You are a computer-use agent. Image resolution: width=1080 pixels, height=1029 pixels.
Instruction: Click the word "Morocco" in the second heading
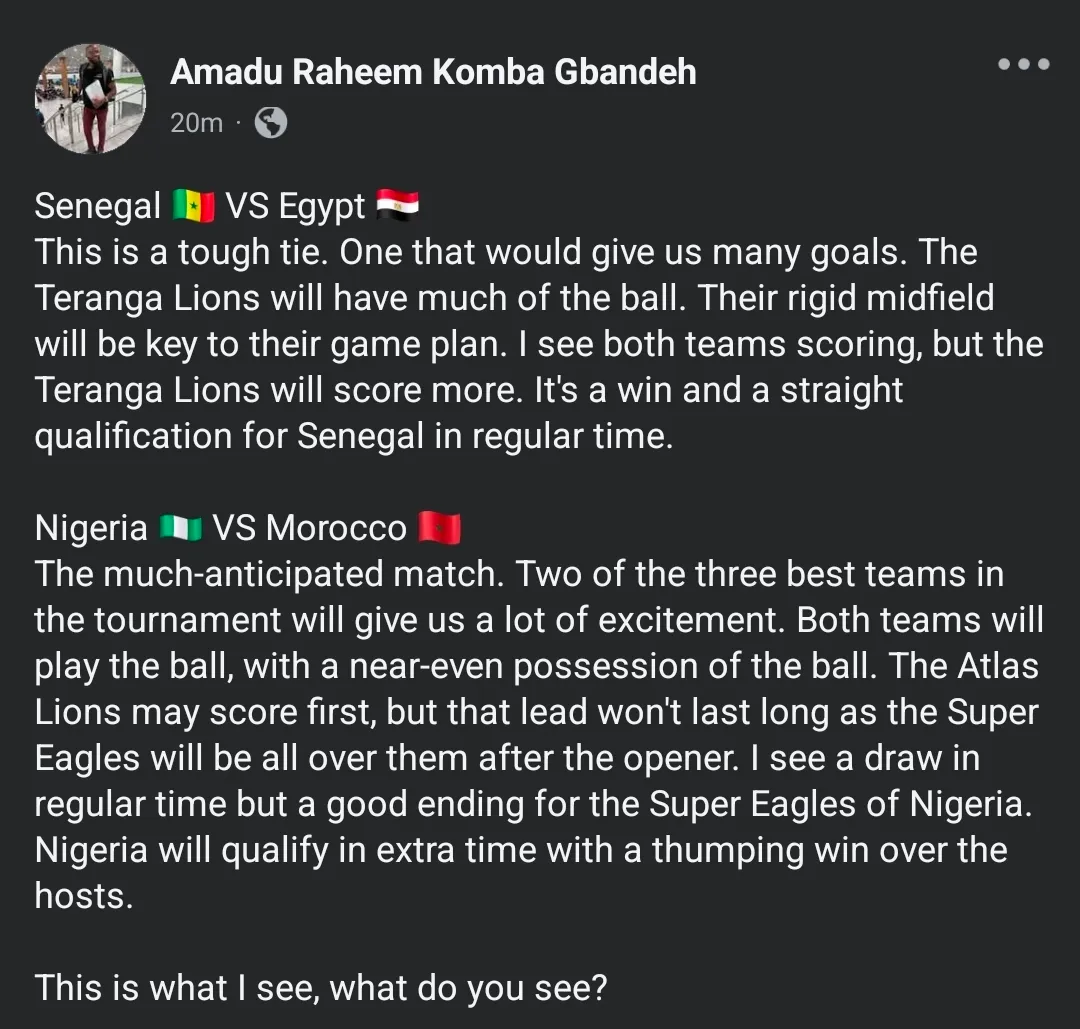coord(337,527)
